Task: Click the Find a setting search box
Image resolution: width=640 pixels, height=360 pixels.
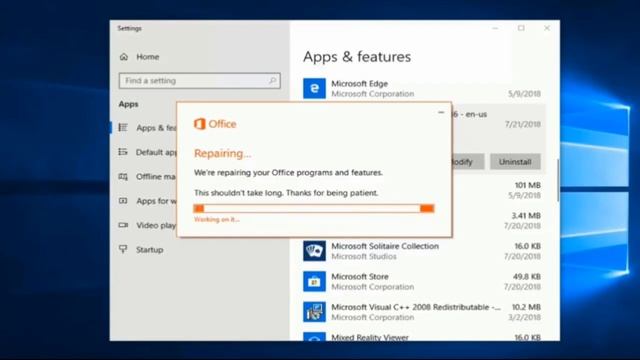Action: (x=200, y=81)
